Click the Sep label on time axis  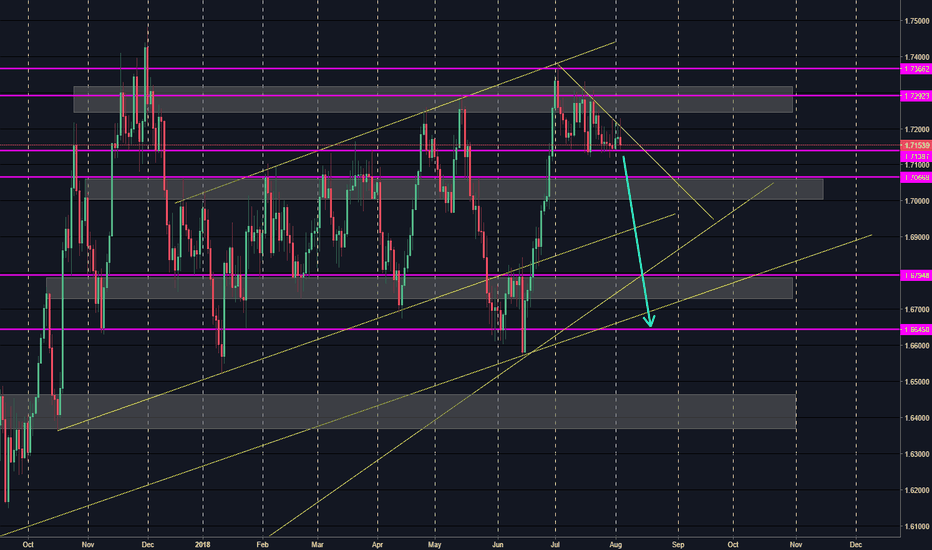[678, 544]
